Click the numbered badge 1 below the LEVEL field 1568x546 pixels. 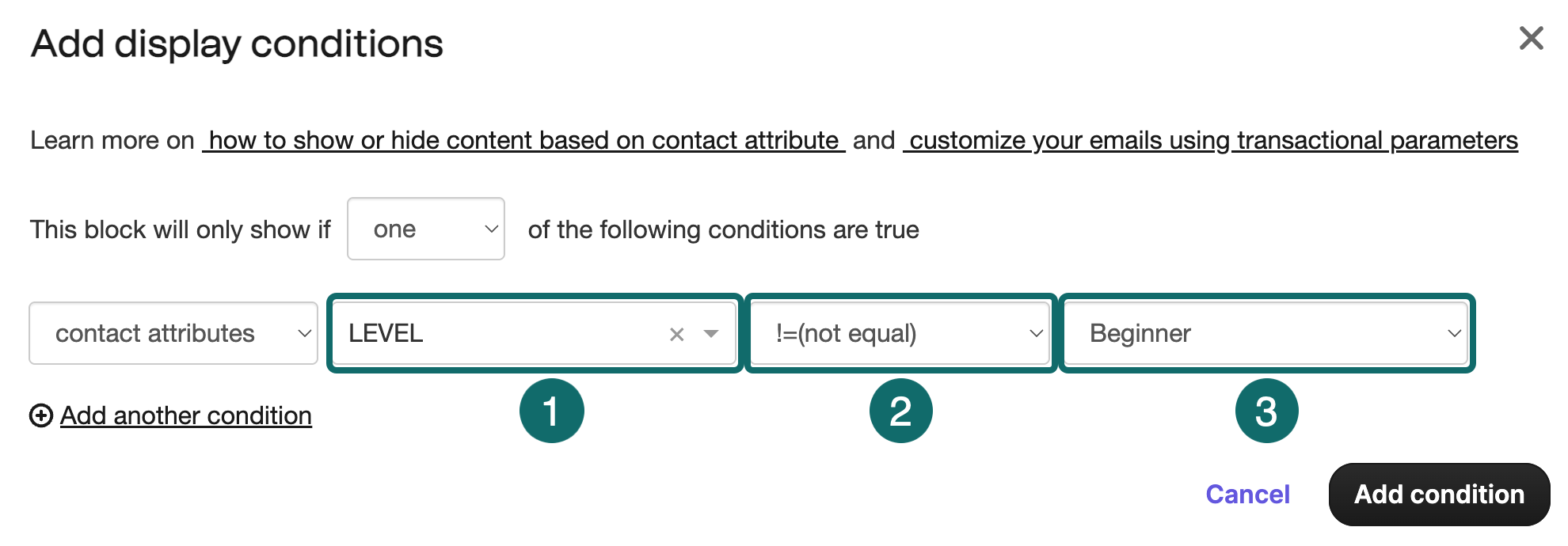(550, 410)
